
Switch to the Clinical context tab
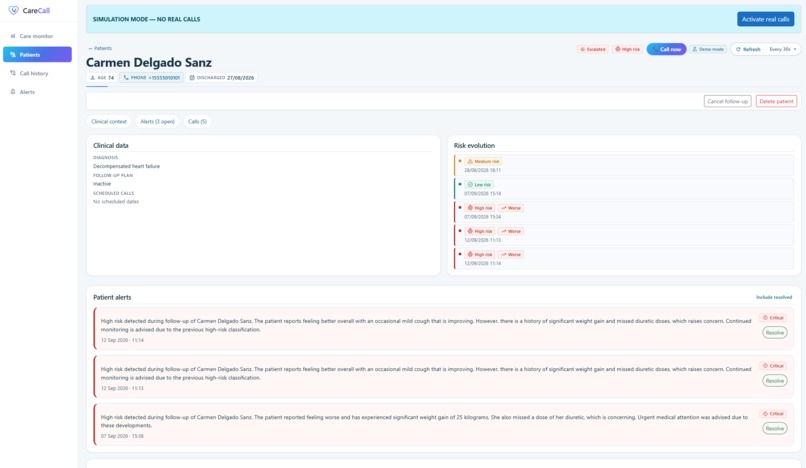[109, 121]
